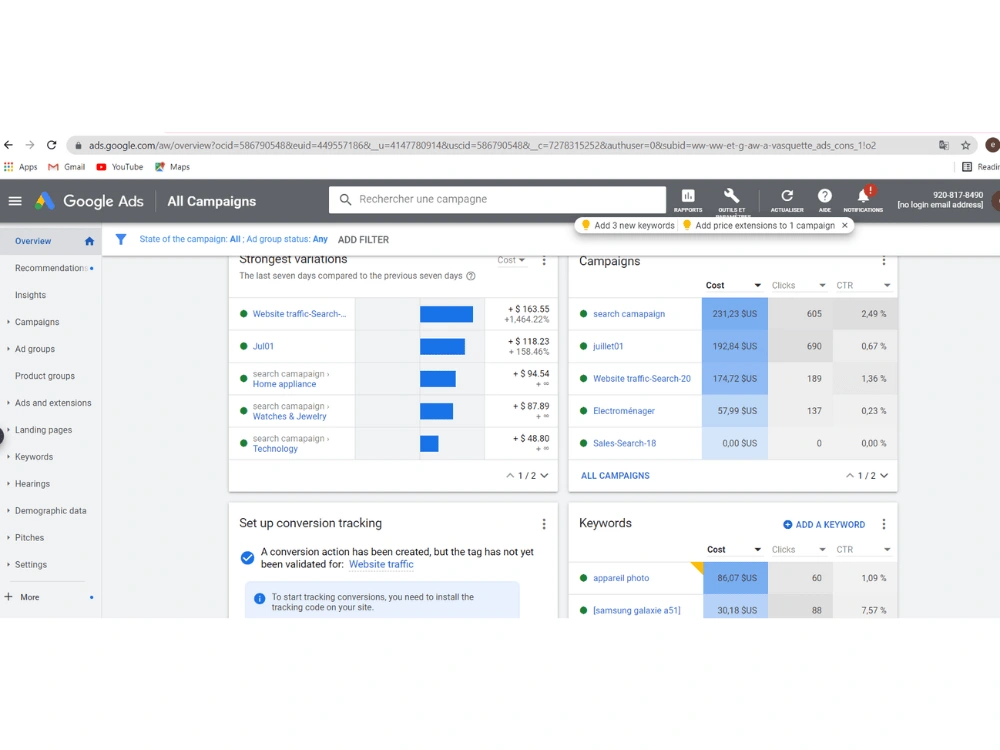
Task: Open Keywords in the left sidebar
Action: (x=34, y=457)
